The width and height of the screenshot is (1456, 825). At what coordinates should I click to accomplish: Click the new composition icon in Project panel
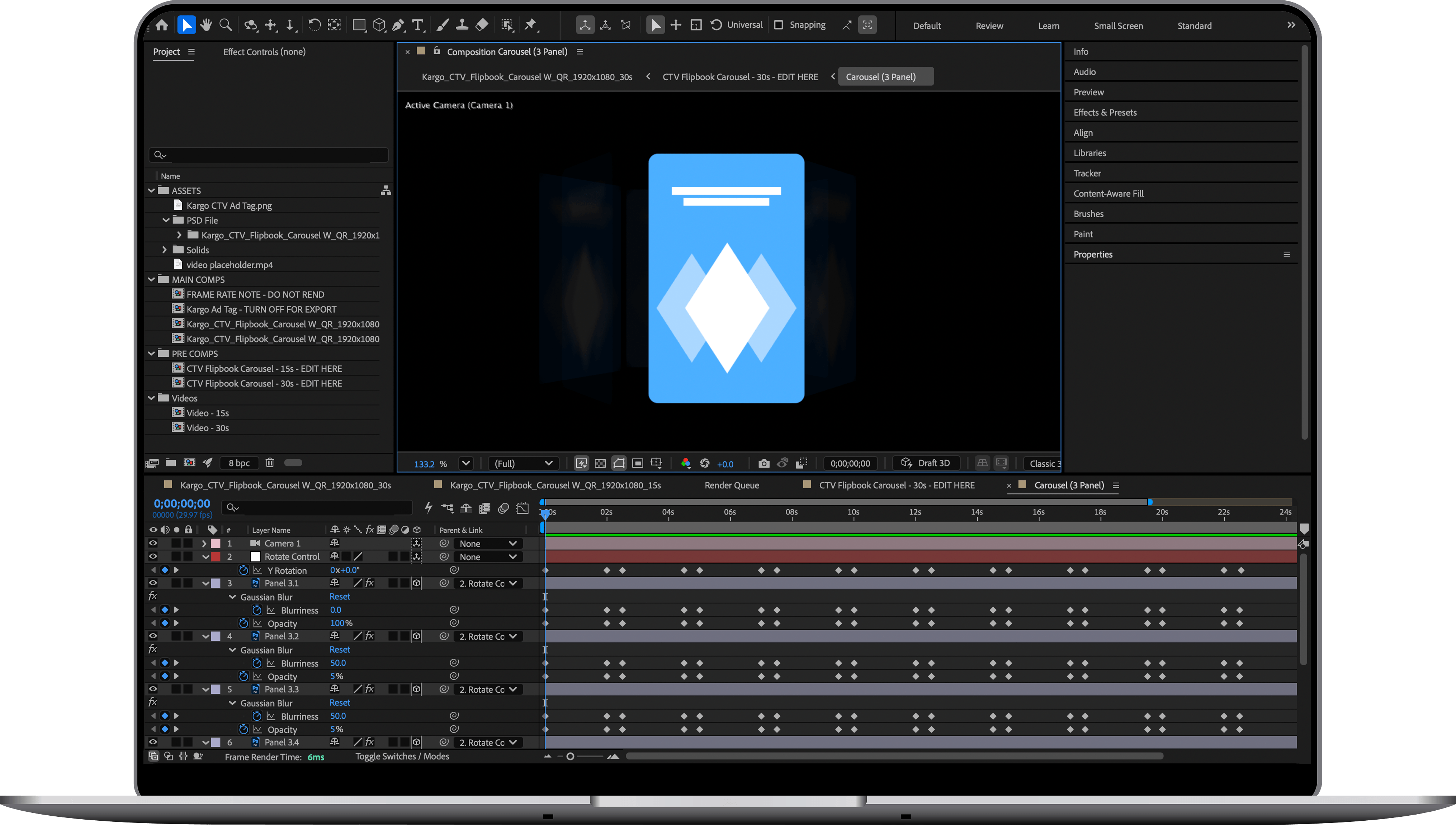pos(189,463)
